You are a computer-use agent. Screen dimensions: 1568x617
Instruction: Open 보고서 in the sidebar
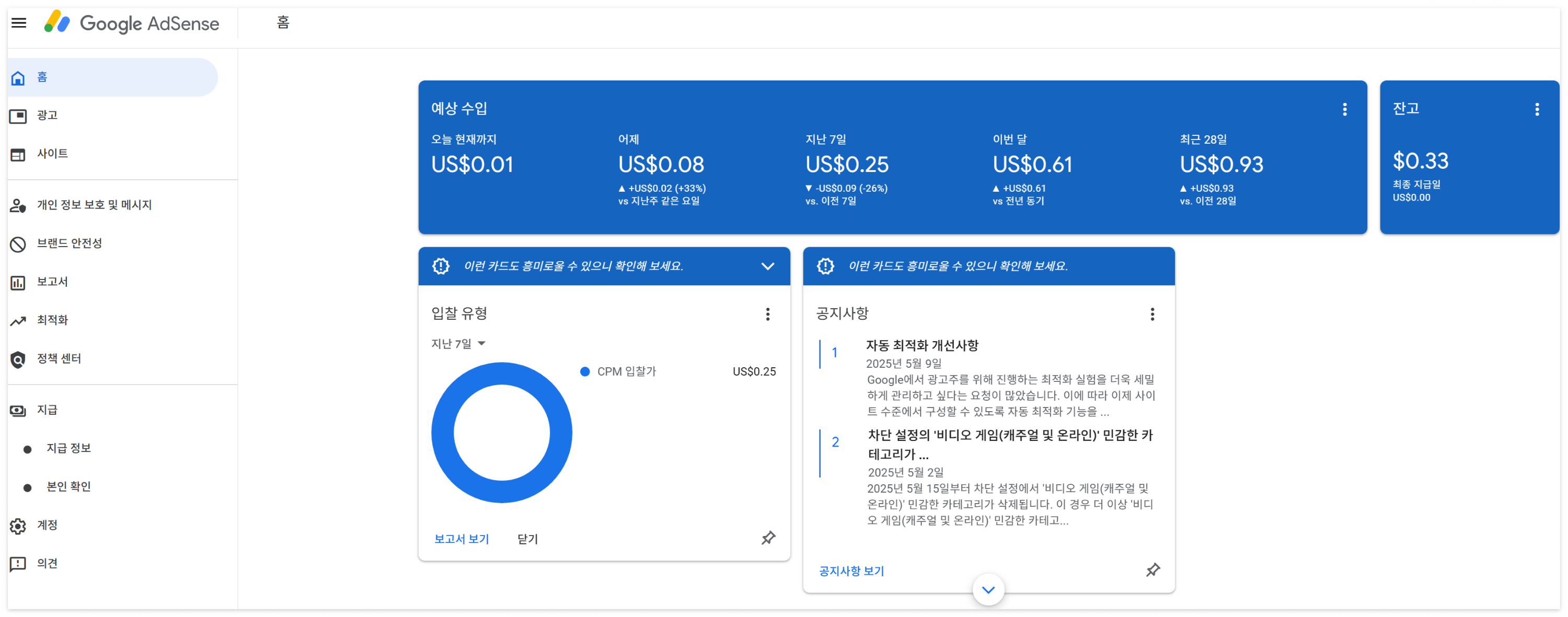(52, 282)
